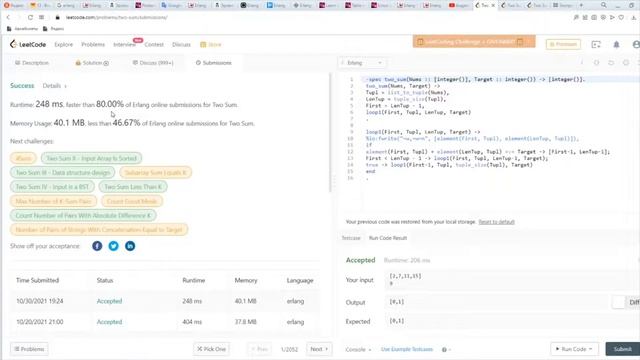Submit the solution
The image size is (640, 360).
[x=623, y=349]
